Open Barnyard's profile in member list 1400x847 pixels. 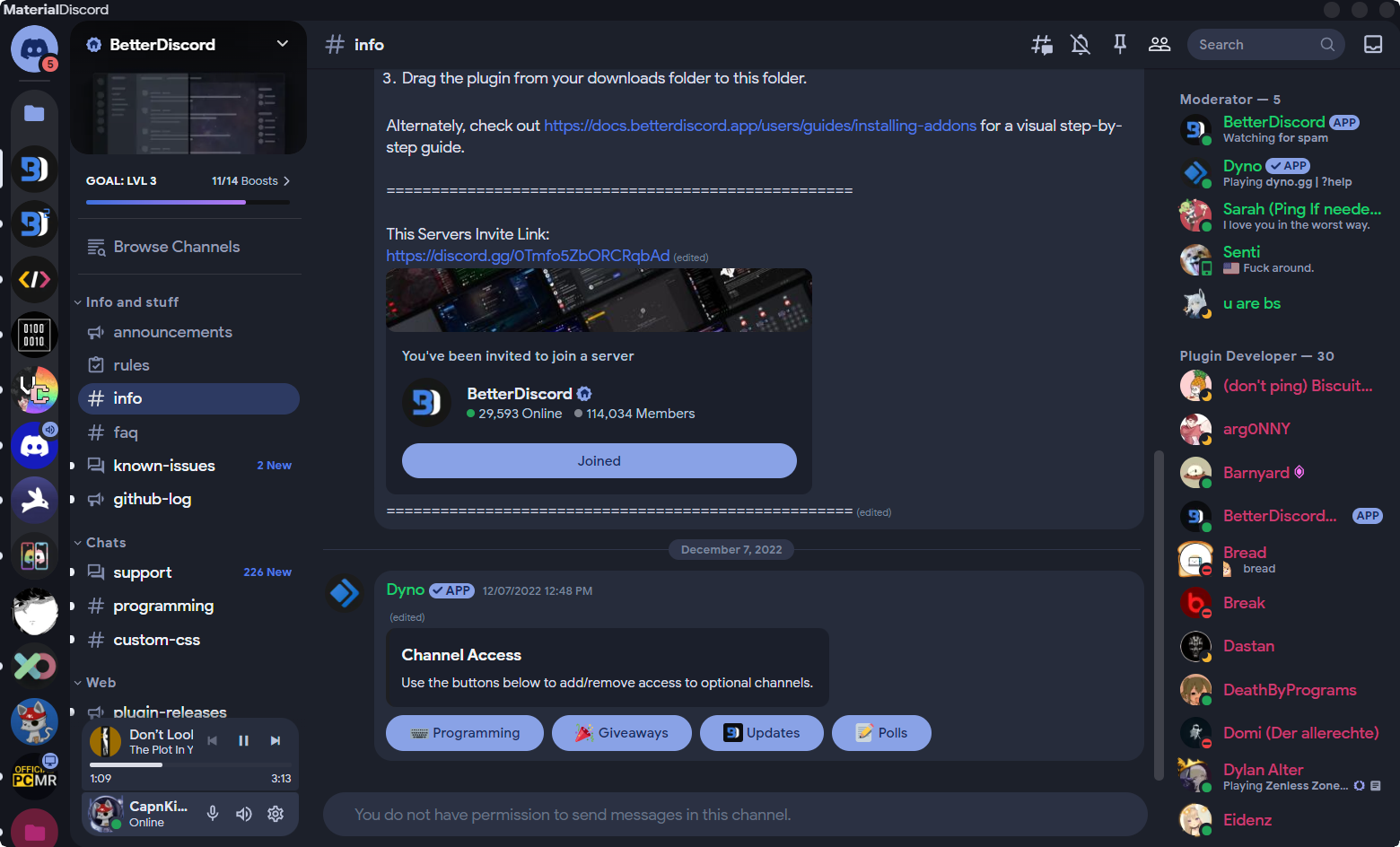coord(1282,473)
